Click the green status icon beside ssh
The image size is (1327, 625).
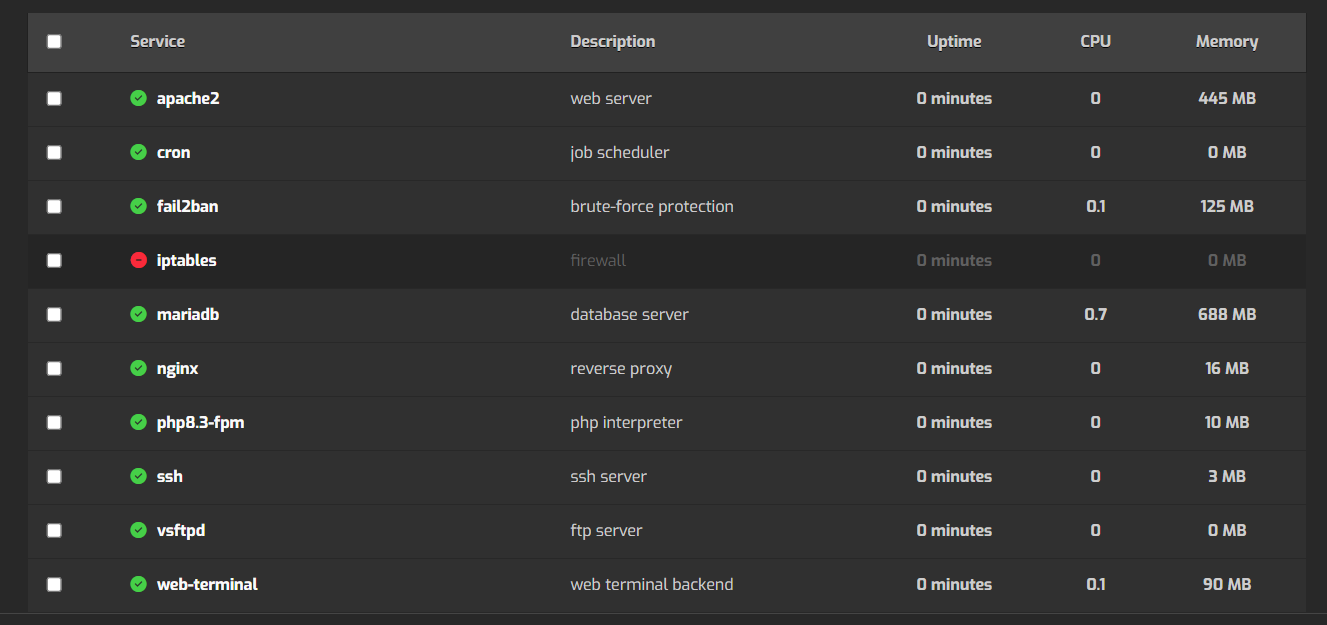click(139, 476)
